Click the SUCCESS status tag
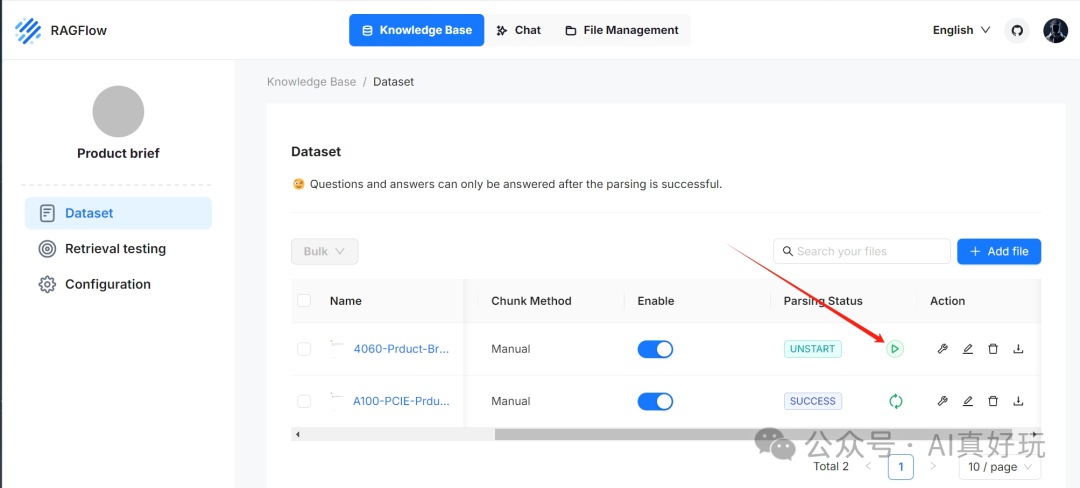 (813, 401)
